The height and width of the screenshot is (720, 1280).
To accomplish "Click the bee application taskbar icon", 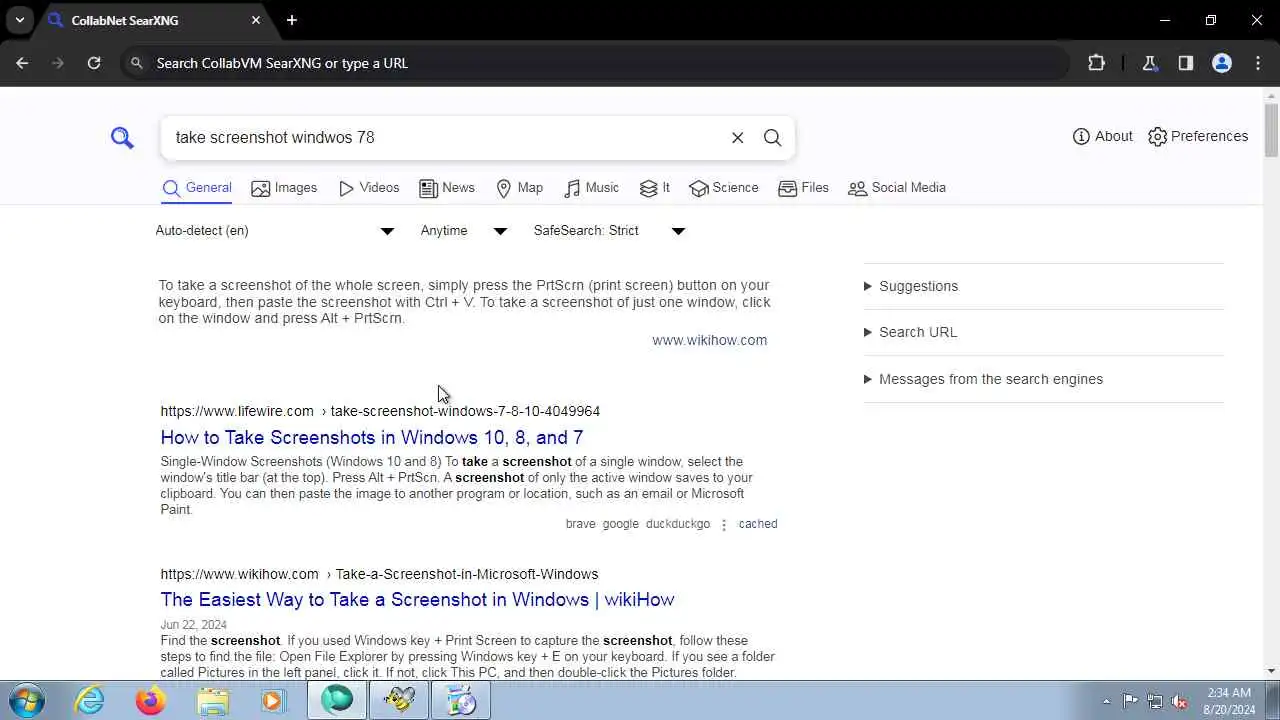I will 399,700.
